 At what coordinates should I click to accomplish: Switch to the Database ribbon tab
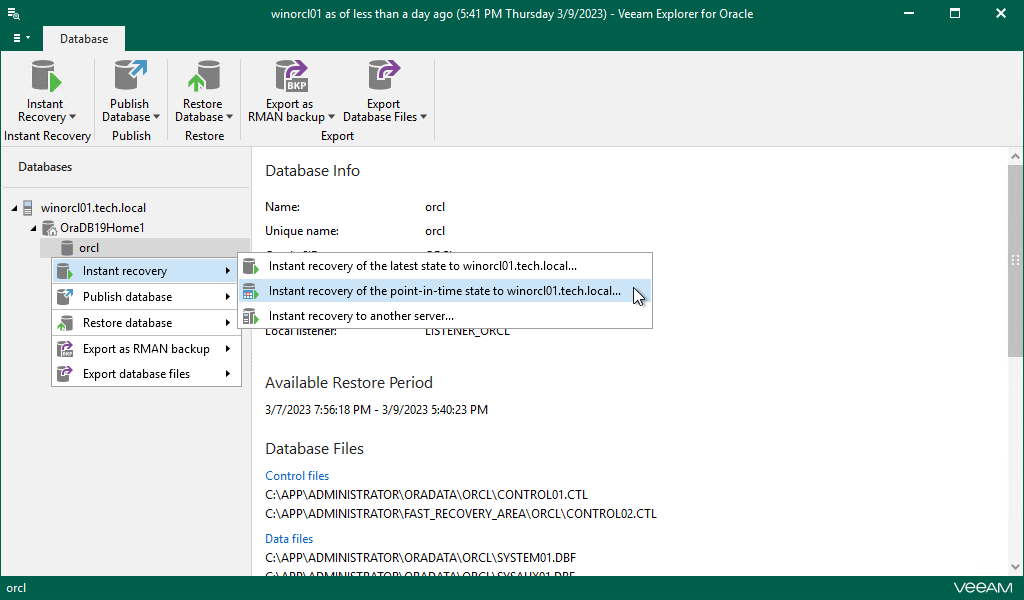[x=83, y=39]
